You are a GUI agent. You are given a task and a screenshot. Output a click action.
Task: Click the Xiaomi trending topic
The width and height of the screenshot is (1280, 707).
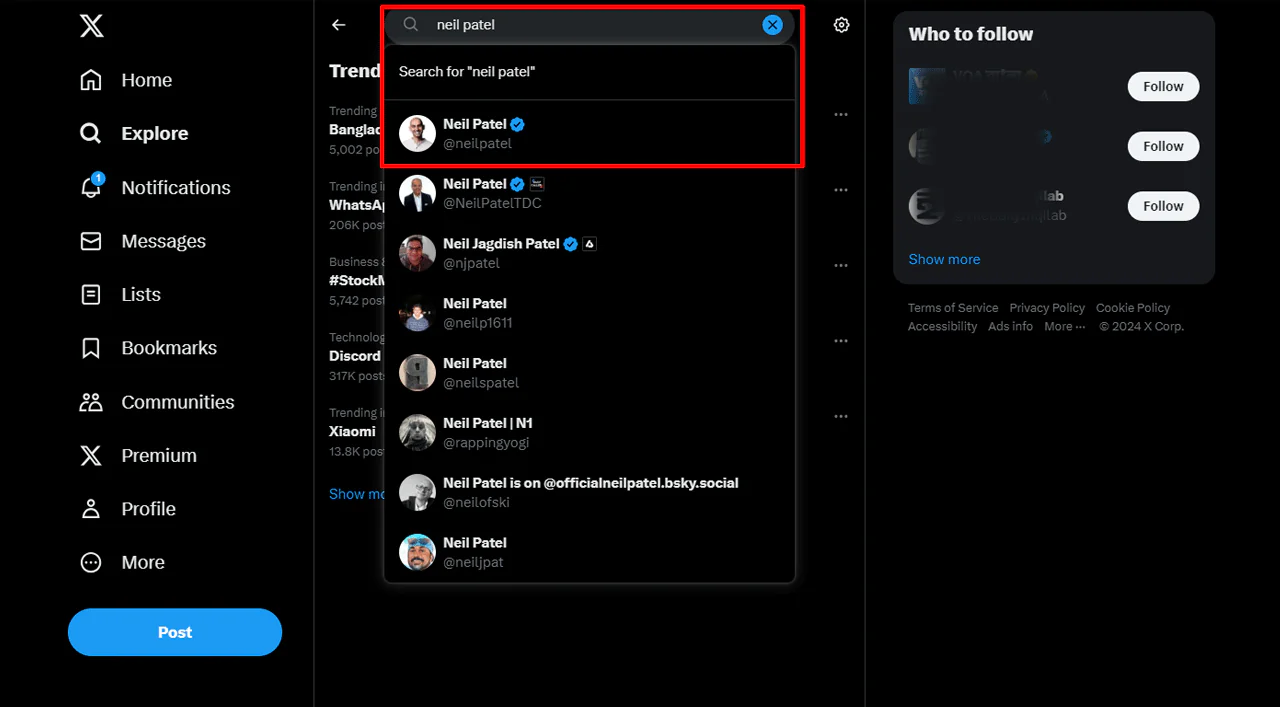(x=355, y=431)
